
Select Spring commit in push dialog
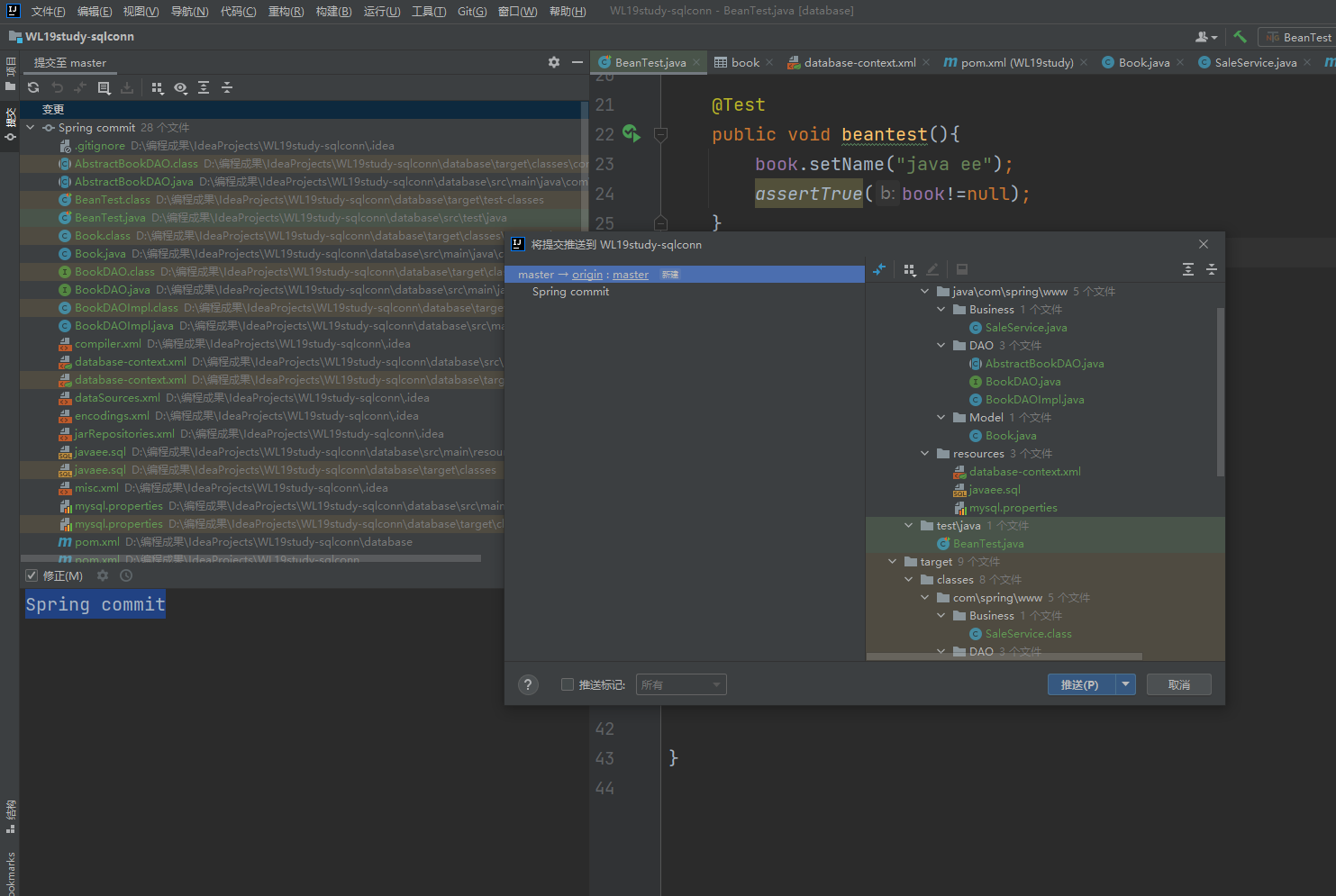coord(570,292)
